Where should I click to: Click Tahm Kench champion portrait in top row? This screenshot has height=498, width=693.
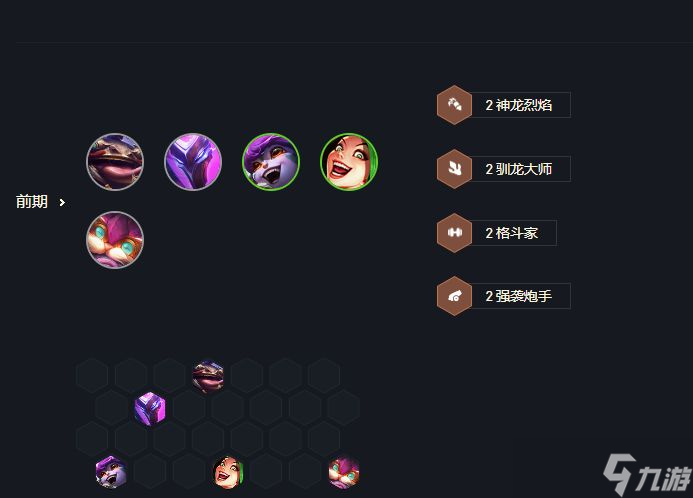pos(115,162)
